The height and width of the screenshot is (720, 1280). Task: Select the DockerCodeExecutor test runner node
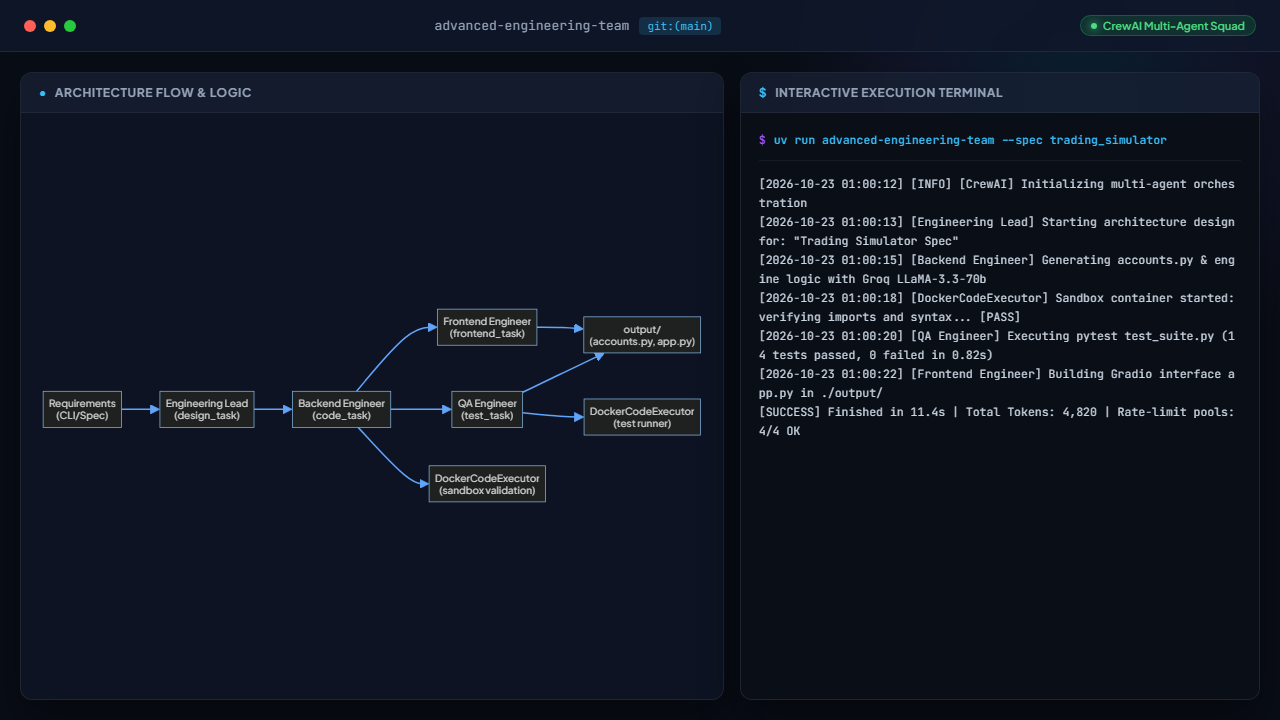click(642, 417)
